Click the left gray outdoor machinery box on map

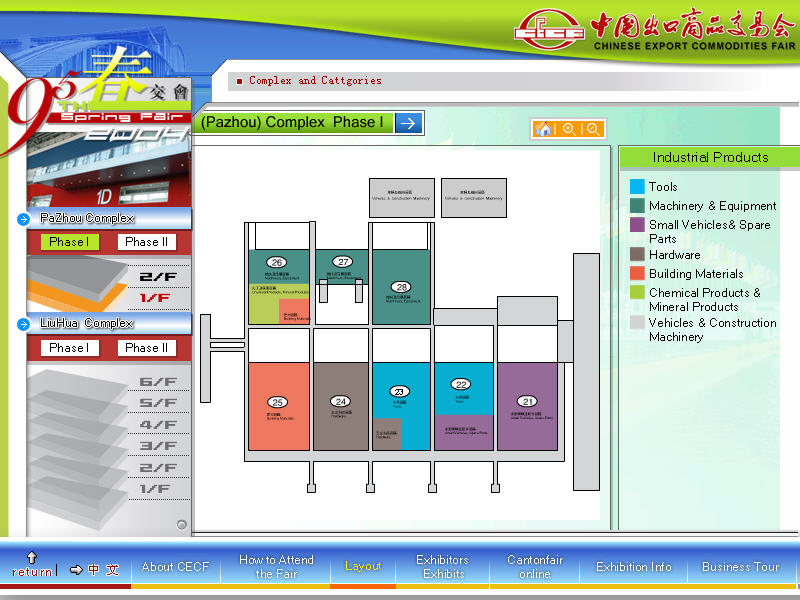click(402, 198)
